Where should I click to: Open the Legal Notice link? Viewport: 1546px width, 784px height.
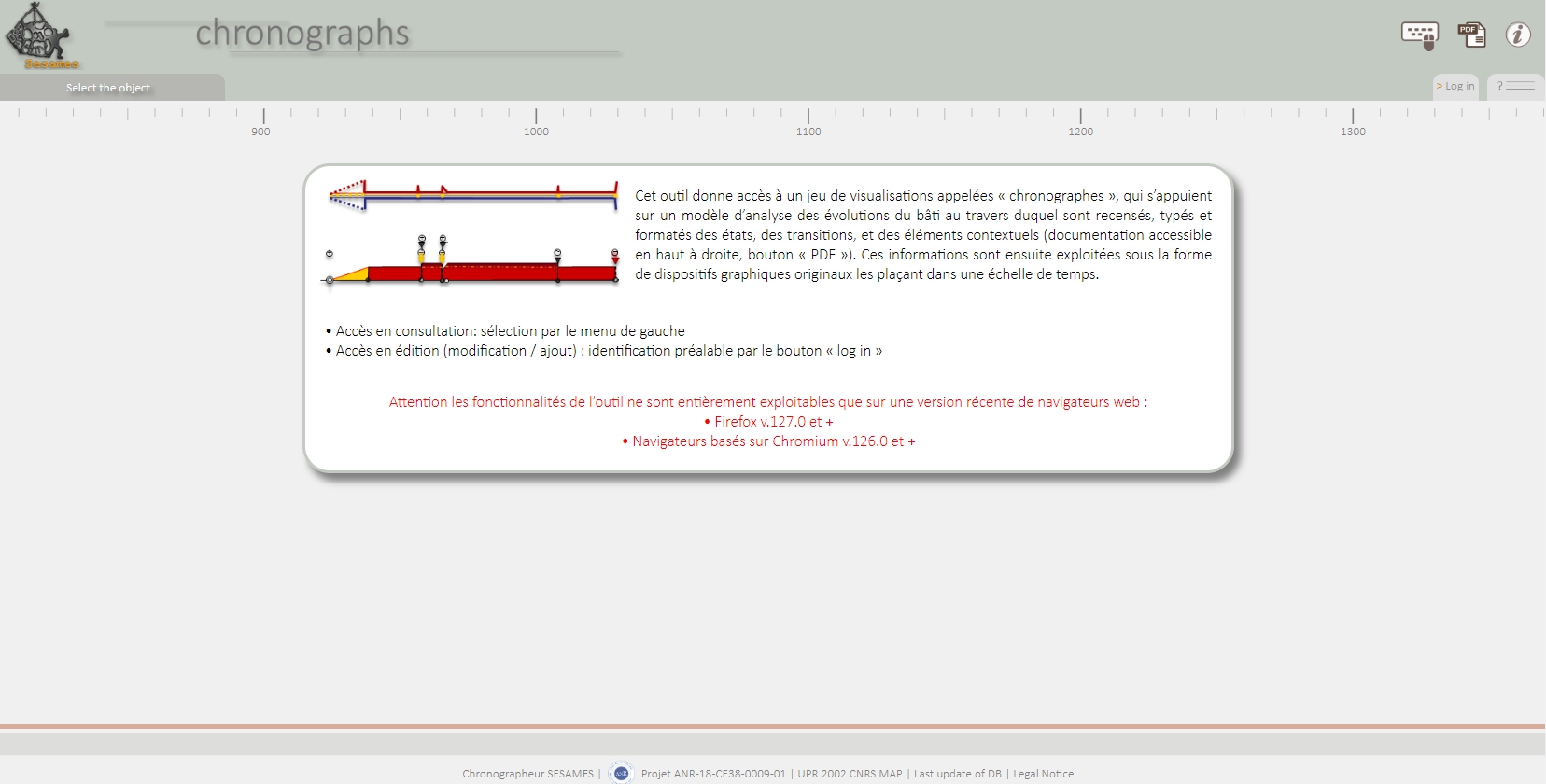coord(1043,774)
